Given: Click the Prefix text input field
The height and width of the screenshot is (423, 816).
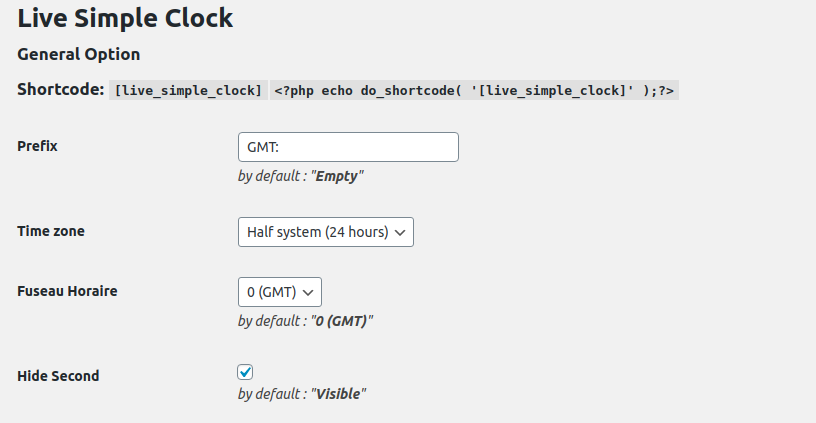Looking at the screenshot, I should click(347, 147).
